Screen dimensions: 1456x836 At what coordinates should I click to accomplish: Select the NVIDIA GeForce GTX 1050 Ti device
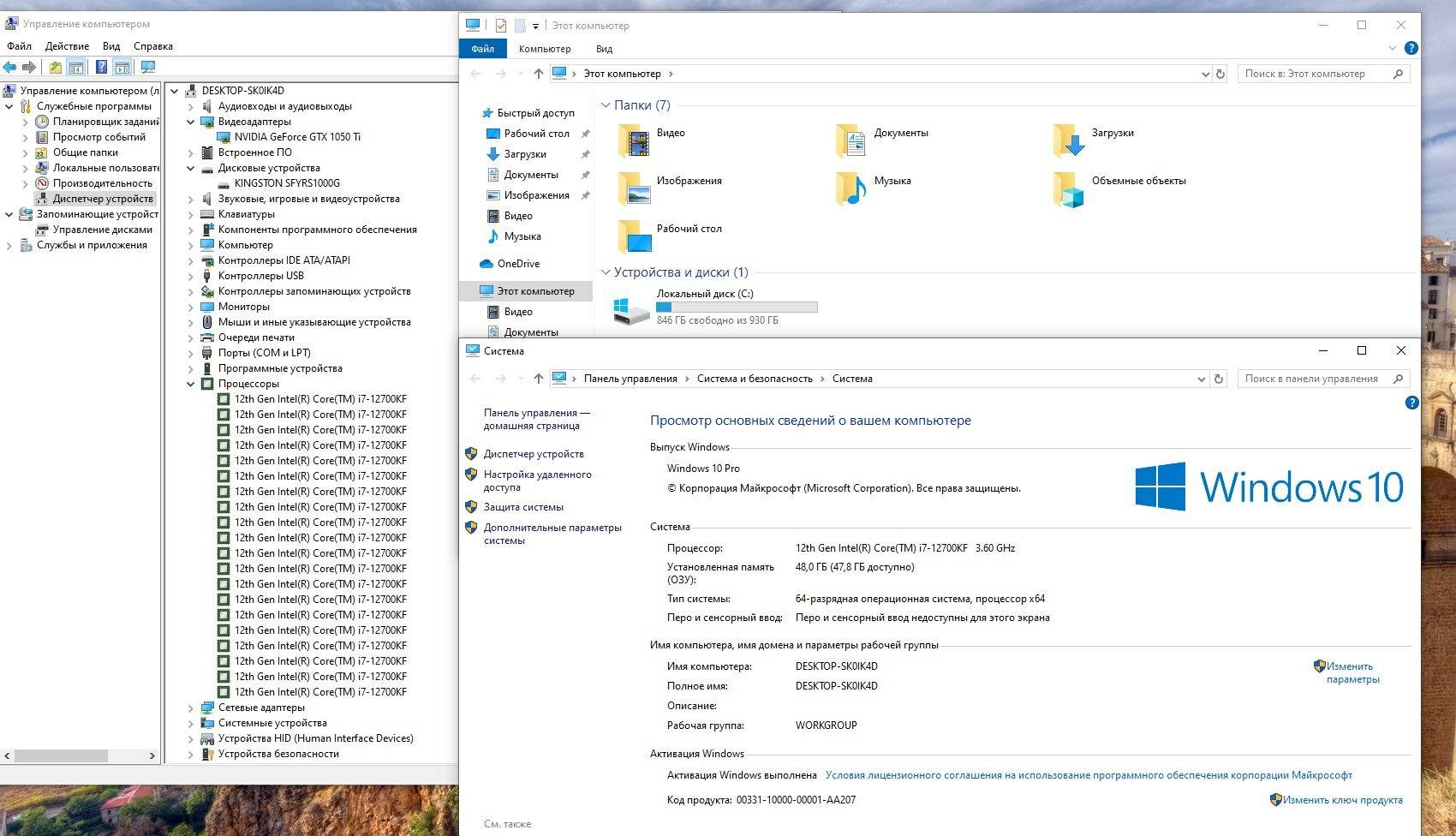(297, 137)
